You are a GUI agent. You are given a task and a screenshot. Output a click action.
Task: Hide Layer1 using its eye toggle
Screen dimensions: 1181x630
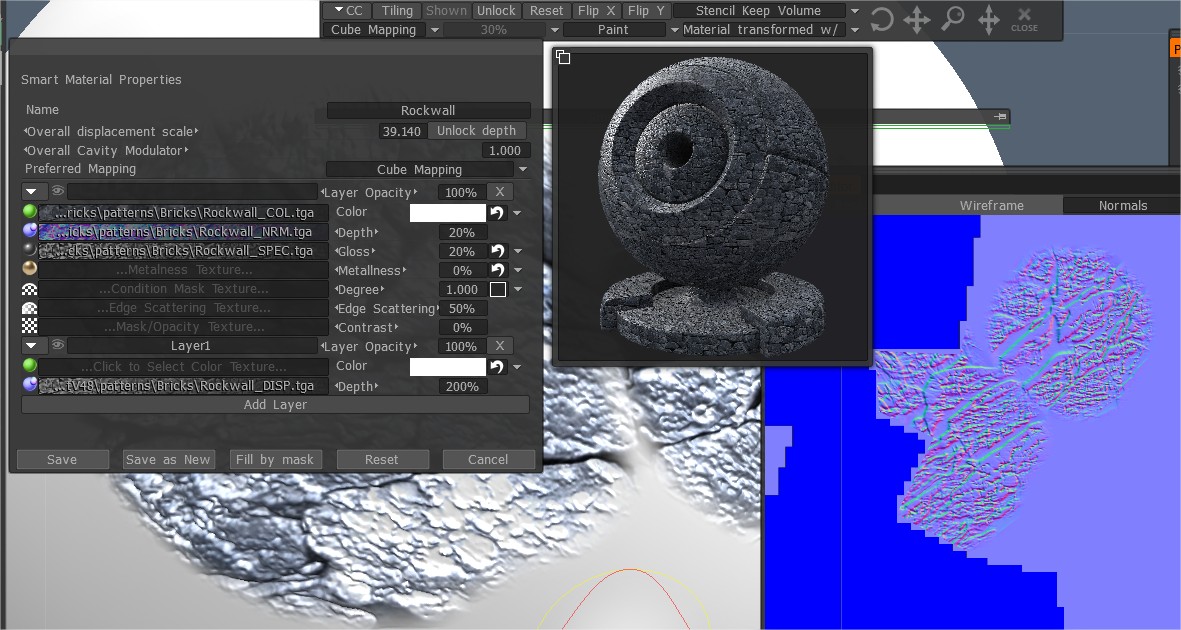point(58,345)
